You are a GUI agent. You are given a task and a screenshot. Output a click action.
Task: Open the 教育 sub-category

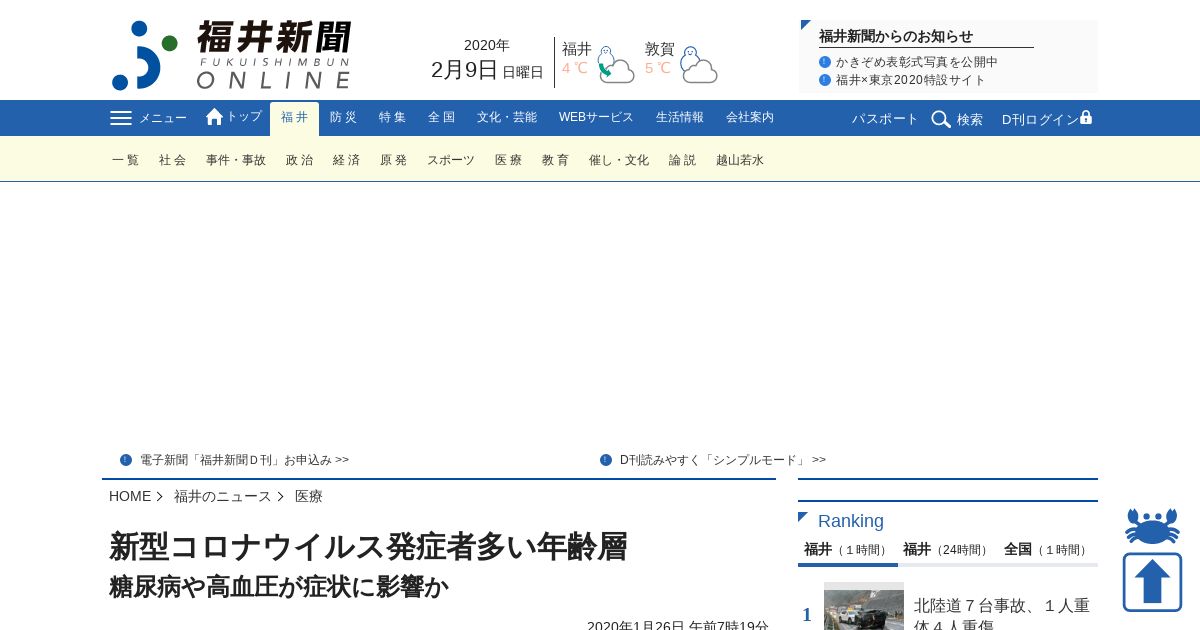555,160
